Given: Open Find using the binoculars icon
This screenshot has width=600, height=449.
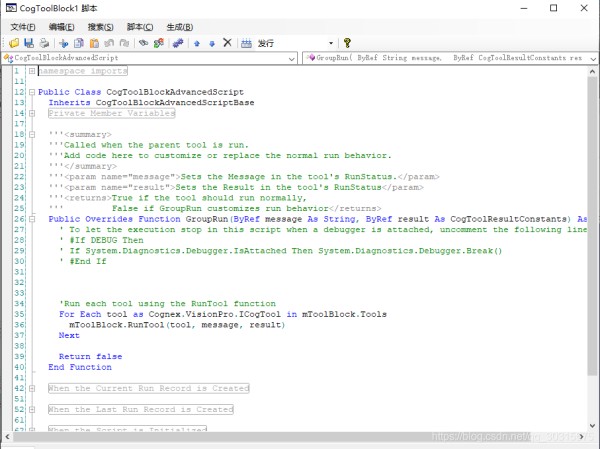Looking at the screenshot, I should 143,43.
